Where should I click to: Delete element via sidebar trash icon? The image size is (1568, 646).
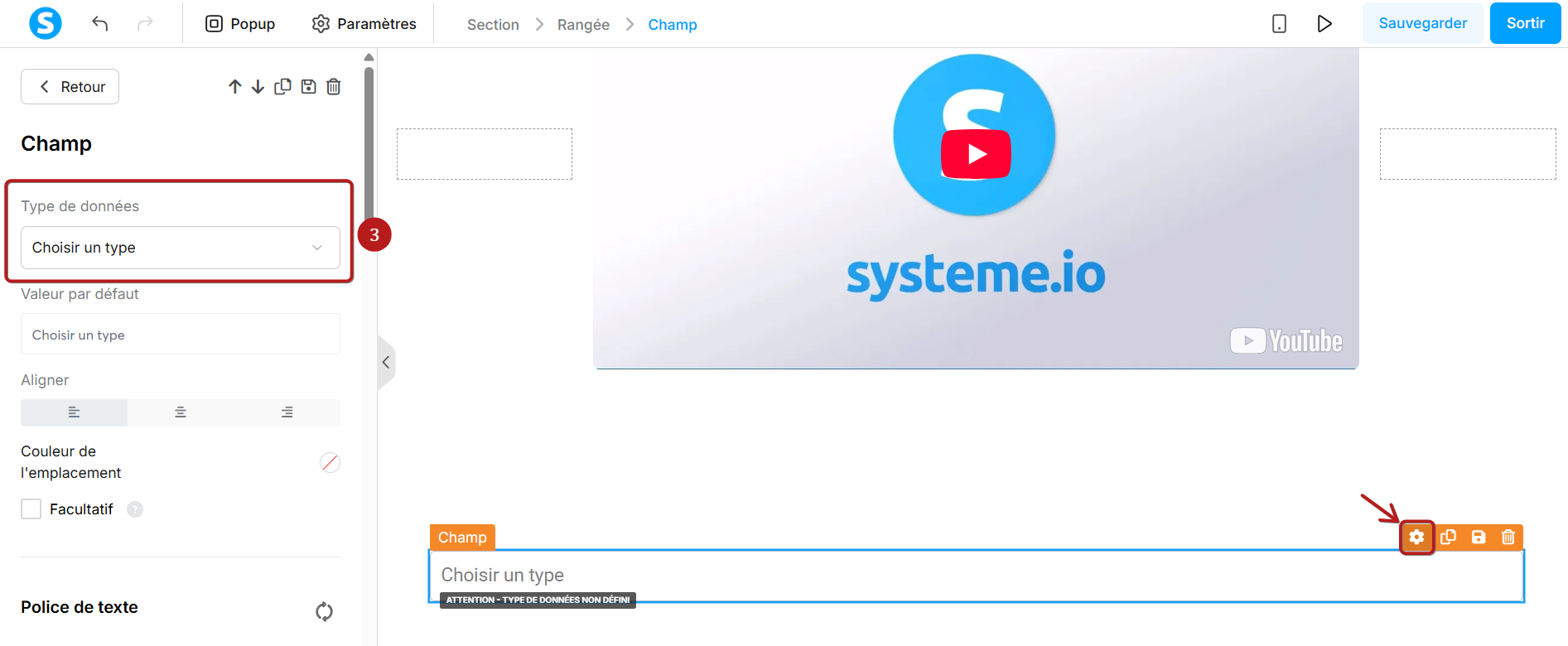333,86
